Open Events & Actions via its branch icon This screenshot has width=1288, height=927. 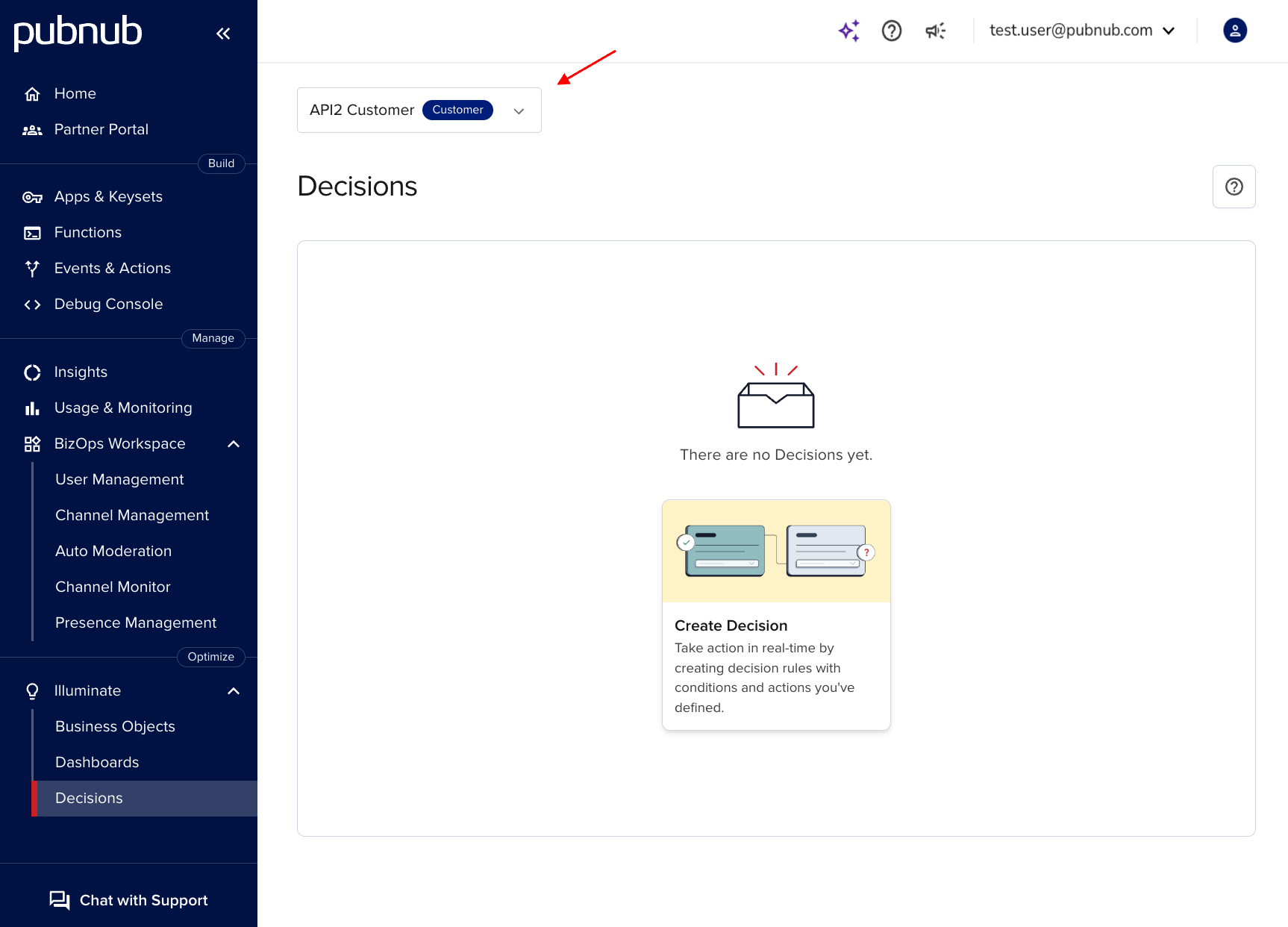coord(32,269)
